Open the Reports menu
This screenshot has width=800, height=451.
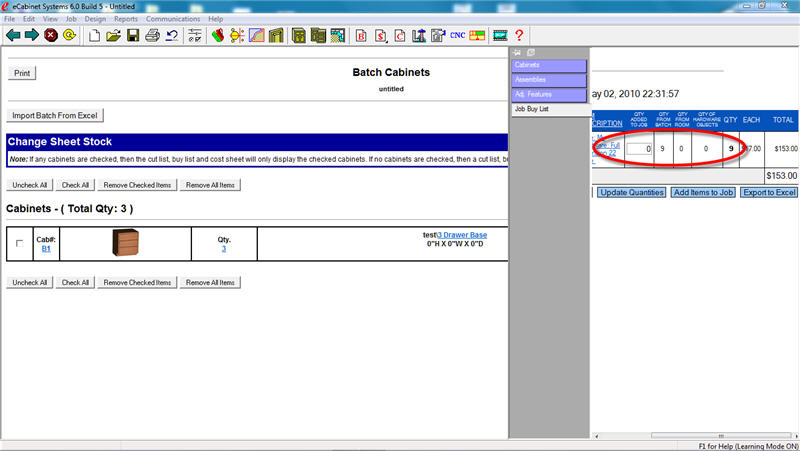coord(126,19)
